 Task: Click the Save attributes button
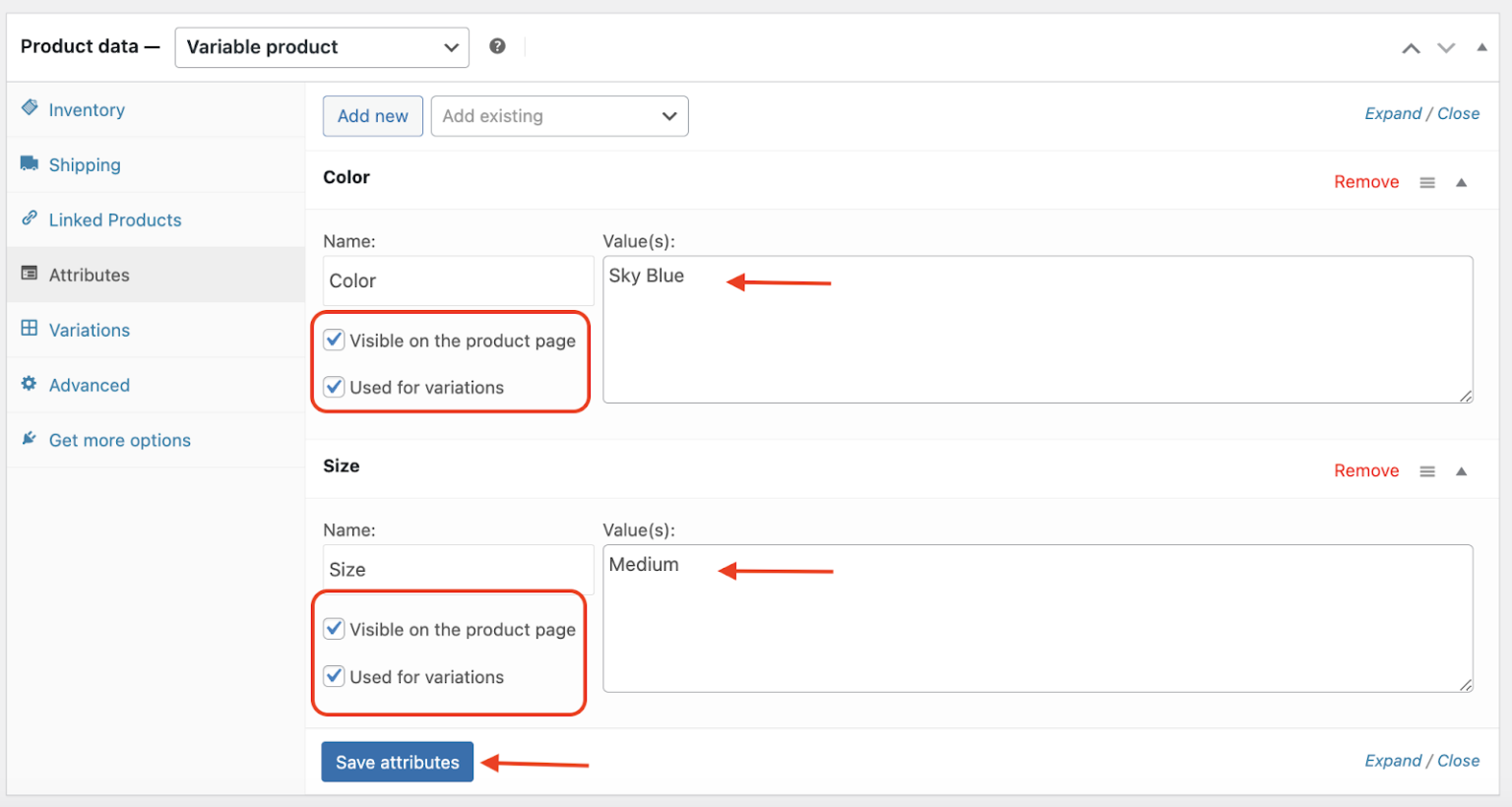click(397, 761)
